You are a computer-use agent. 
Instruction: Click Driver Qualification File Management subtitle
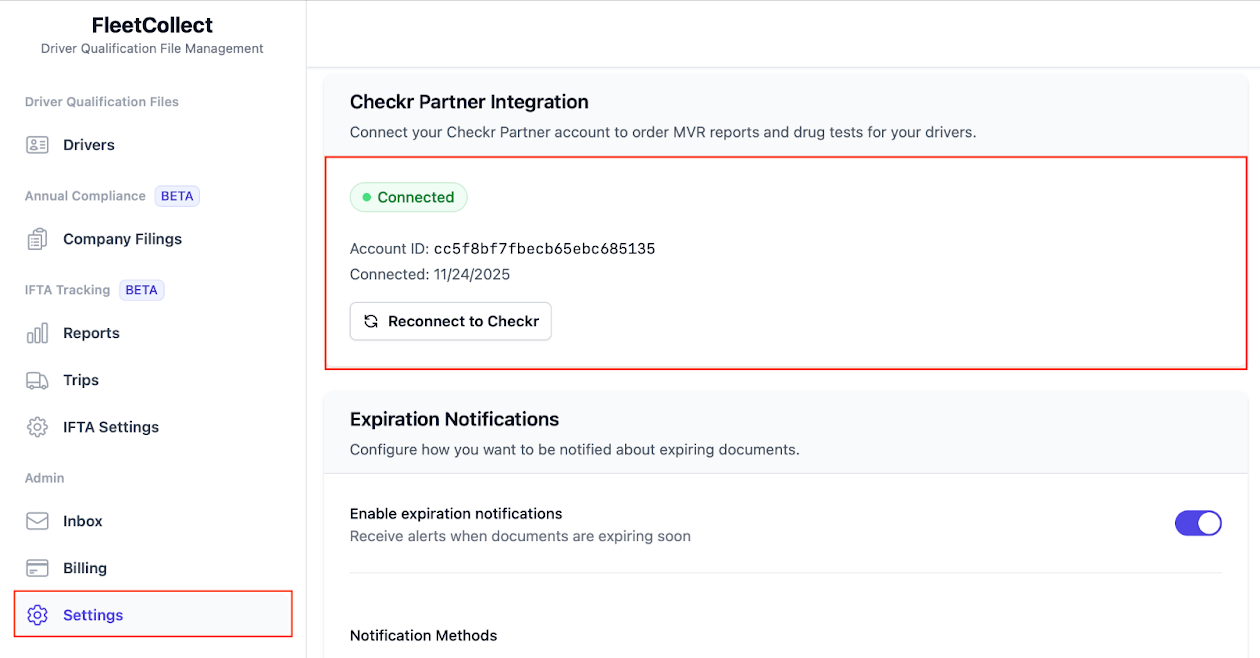tap(152, 48)
